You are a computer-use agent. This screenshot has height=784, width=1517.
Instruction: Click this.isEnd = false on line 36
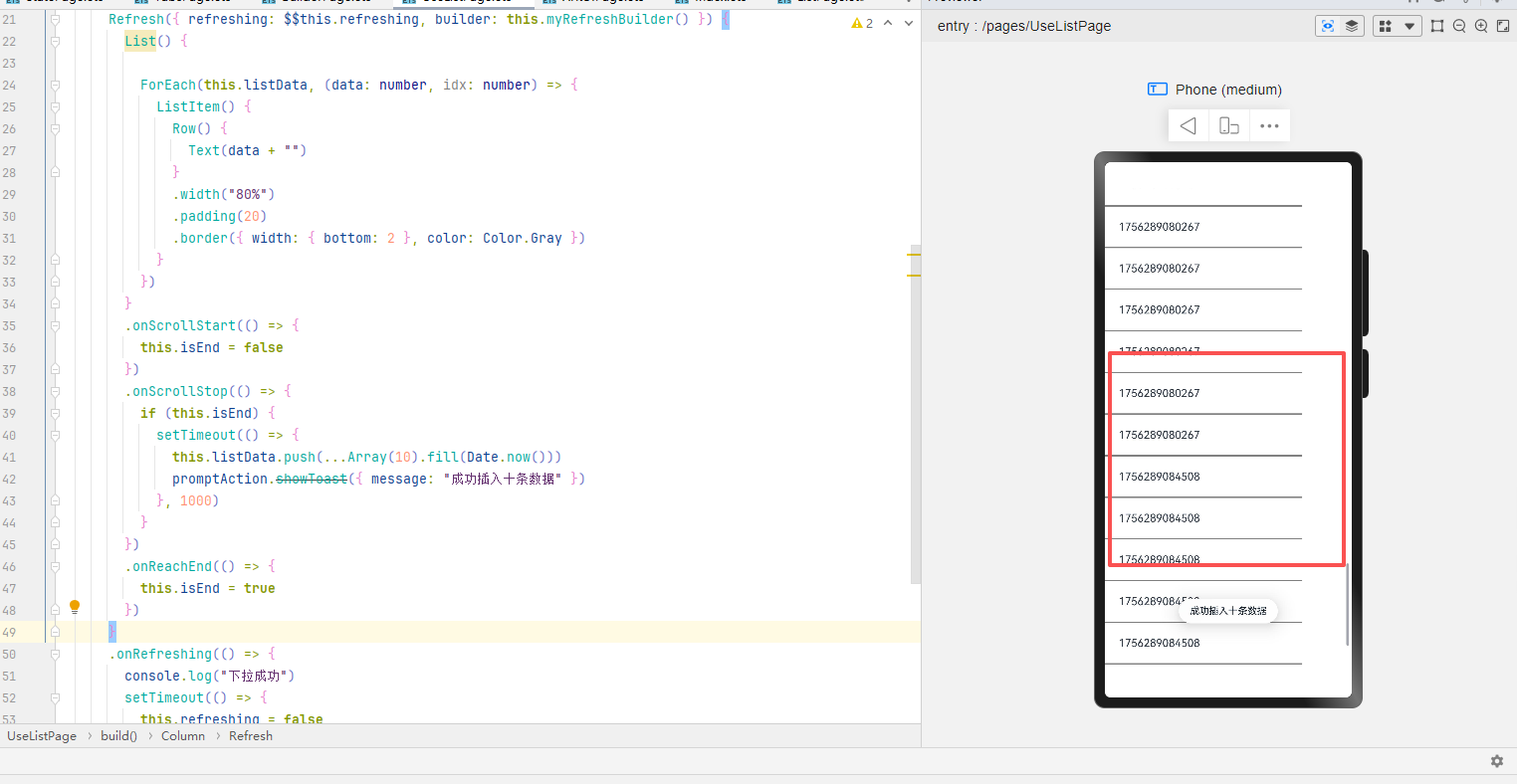point(212,348)
